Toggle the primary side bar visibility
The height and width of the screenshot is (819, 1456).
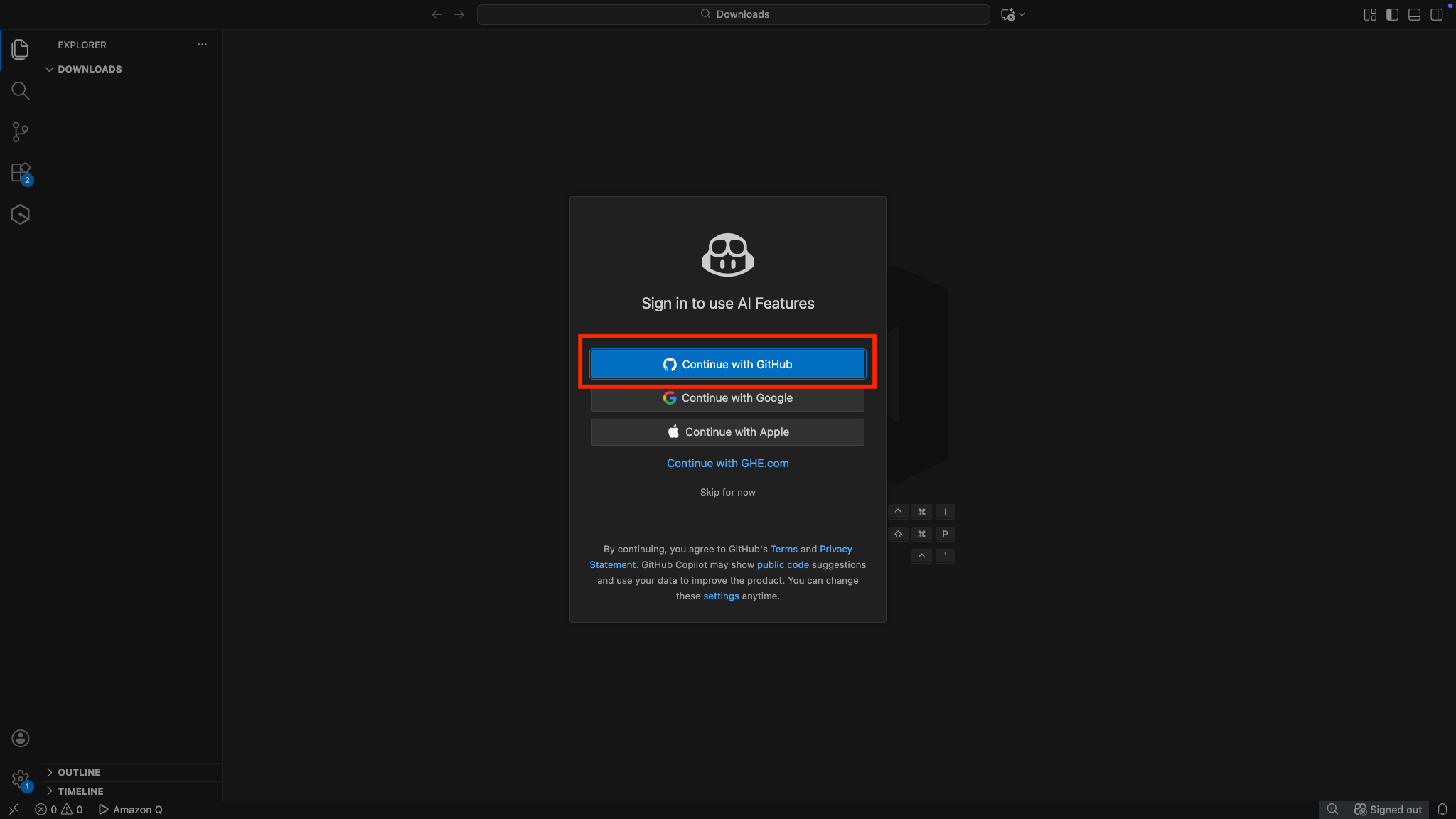point(1392,14)
